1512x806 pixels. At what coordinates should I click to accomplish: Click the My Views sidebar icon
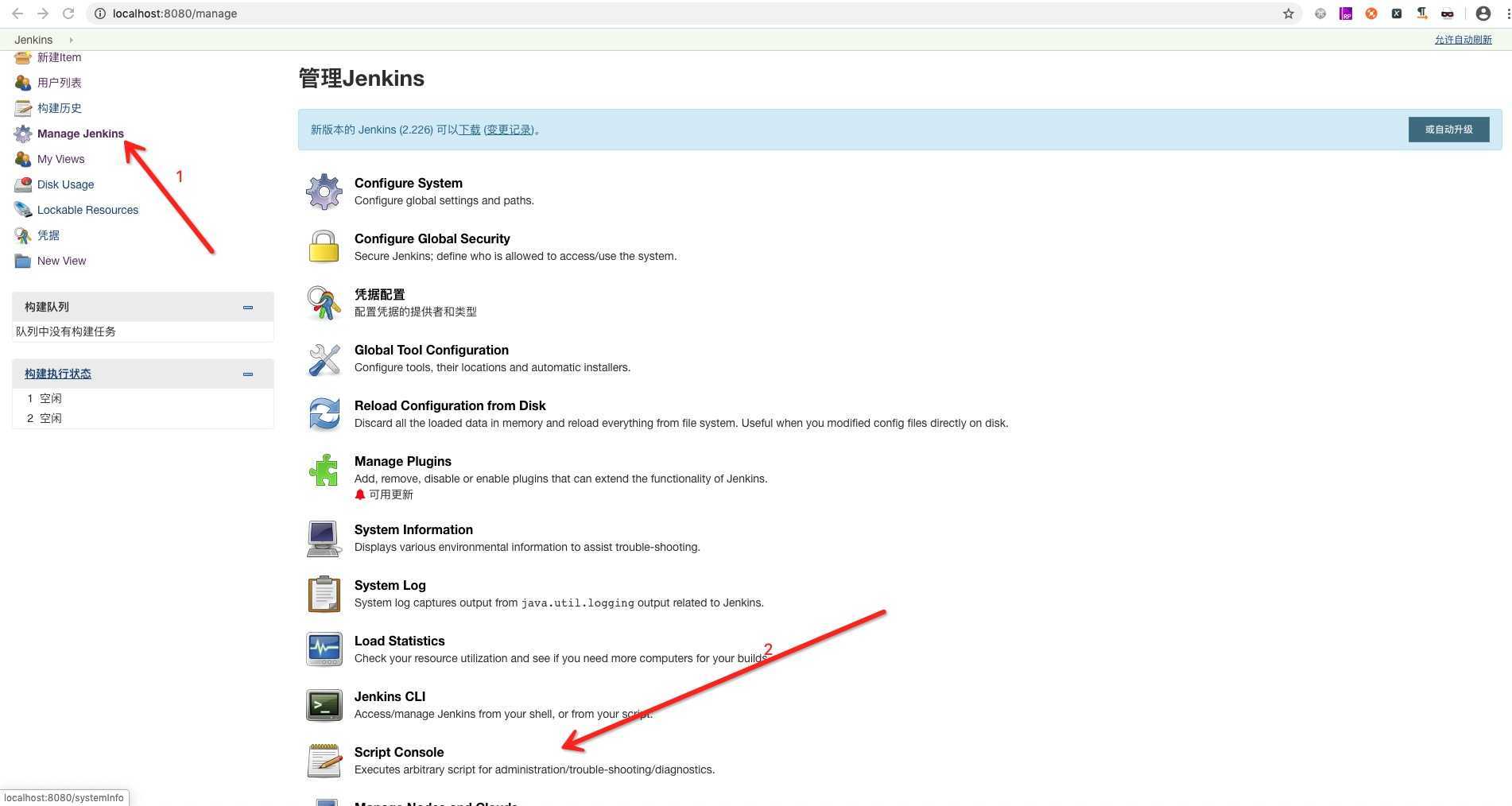pyautogui.click(x=23, y=159)
